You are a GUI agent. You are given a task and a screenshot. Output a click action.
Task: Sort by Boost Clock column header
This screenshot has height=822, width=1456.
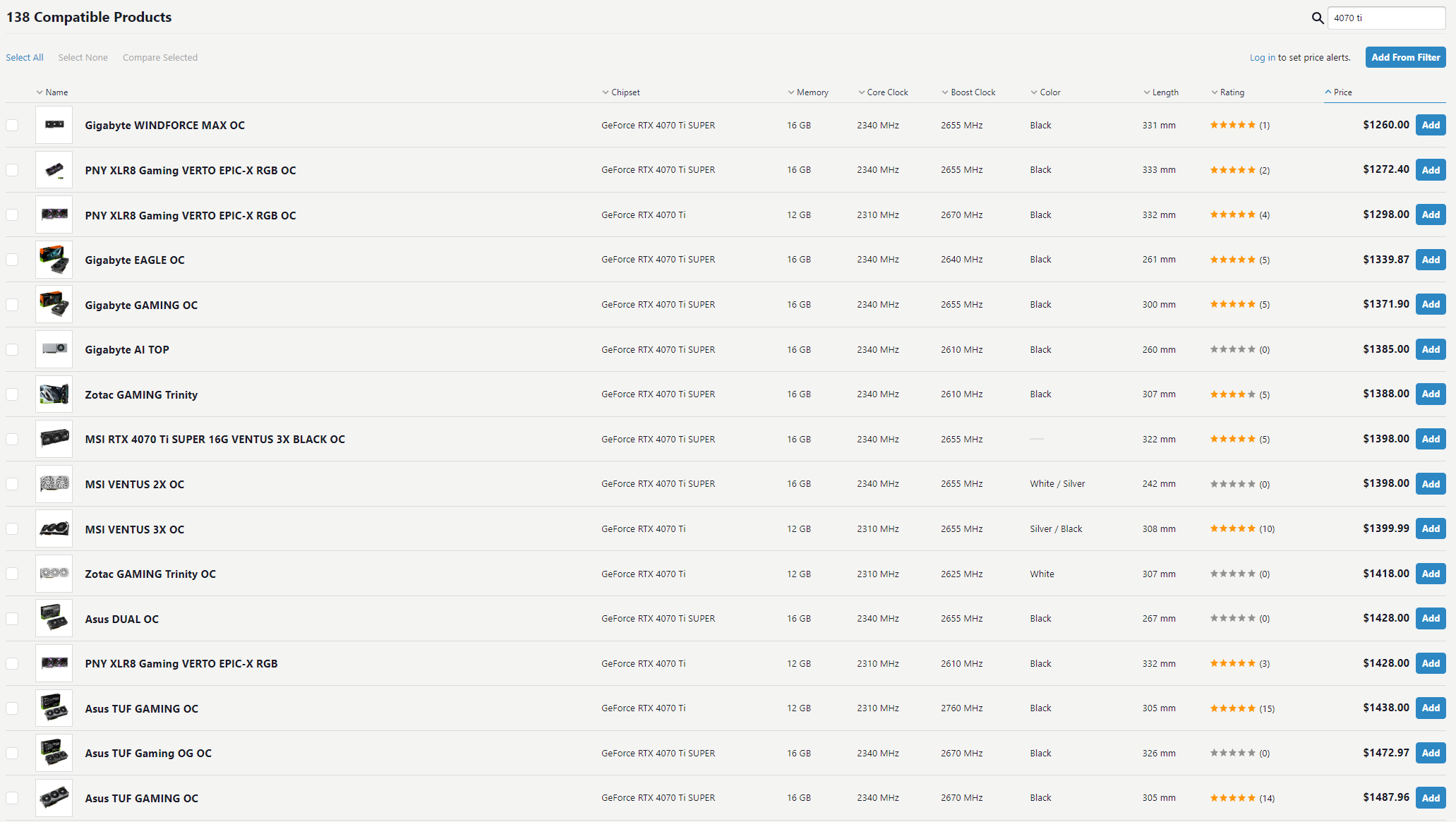[973, 92]
